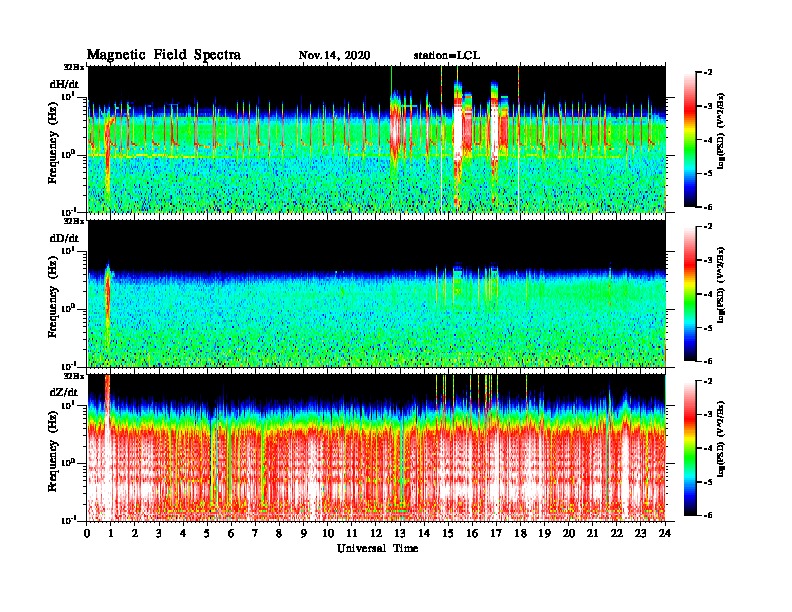Click the "-2" value on dH/dt color bar
This screenshot has width=792, height=612.
[x=708, y=73]
